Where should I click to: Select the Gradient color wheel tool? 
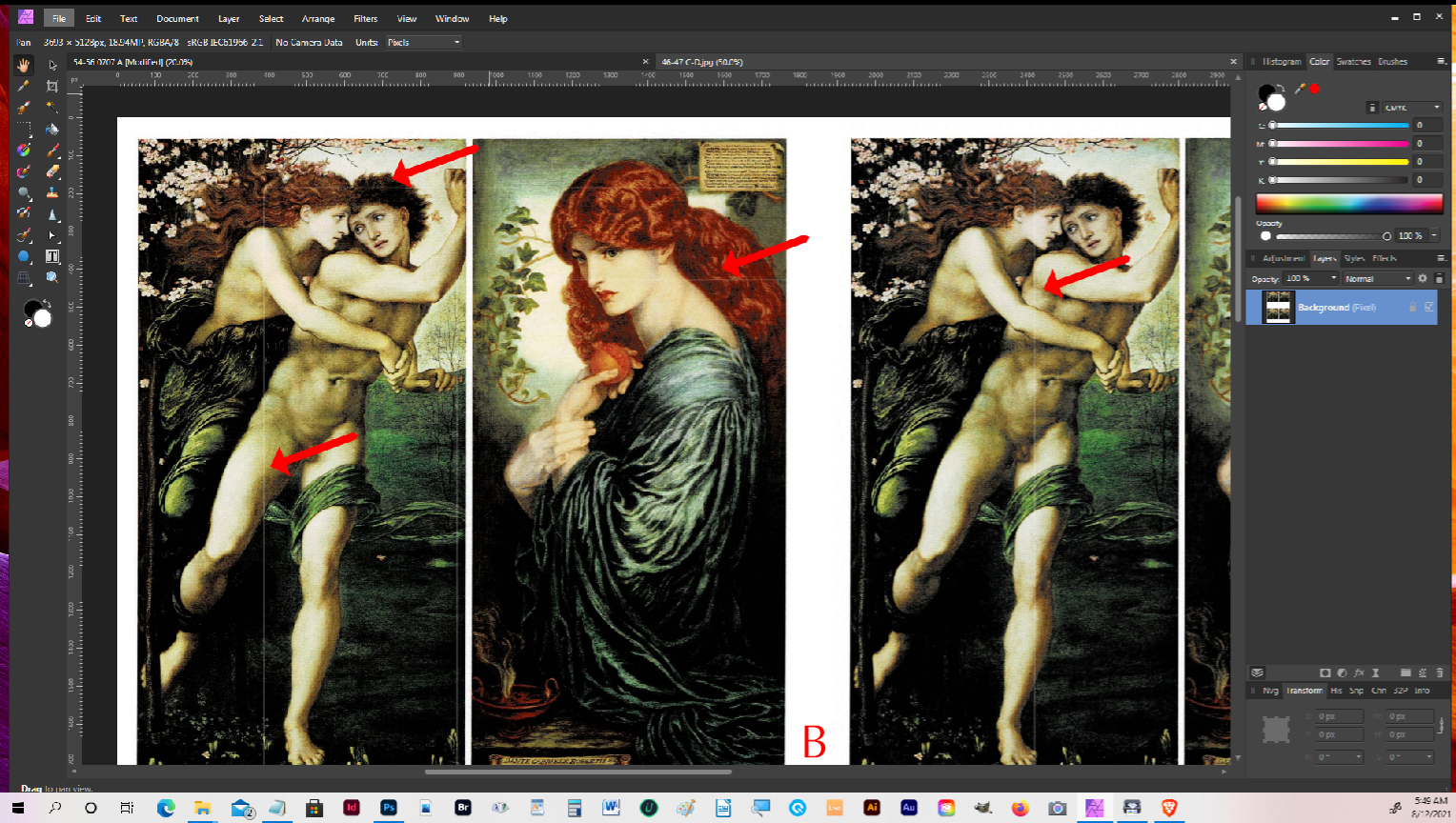23,150
